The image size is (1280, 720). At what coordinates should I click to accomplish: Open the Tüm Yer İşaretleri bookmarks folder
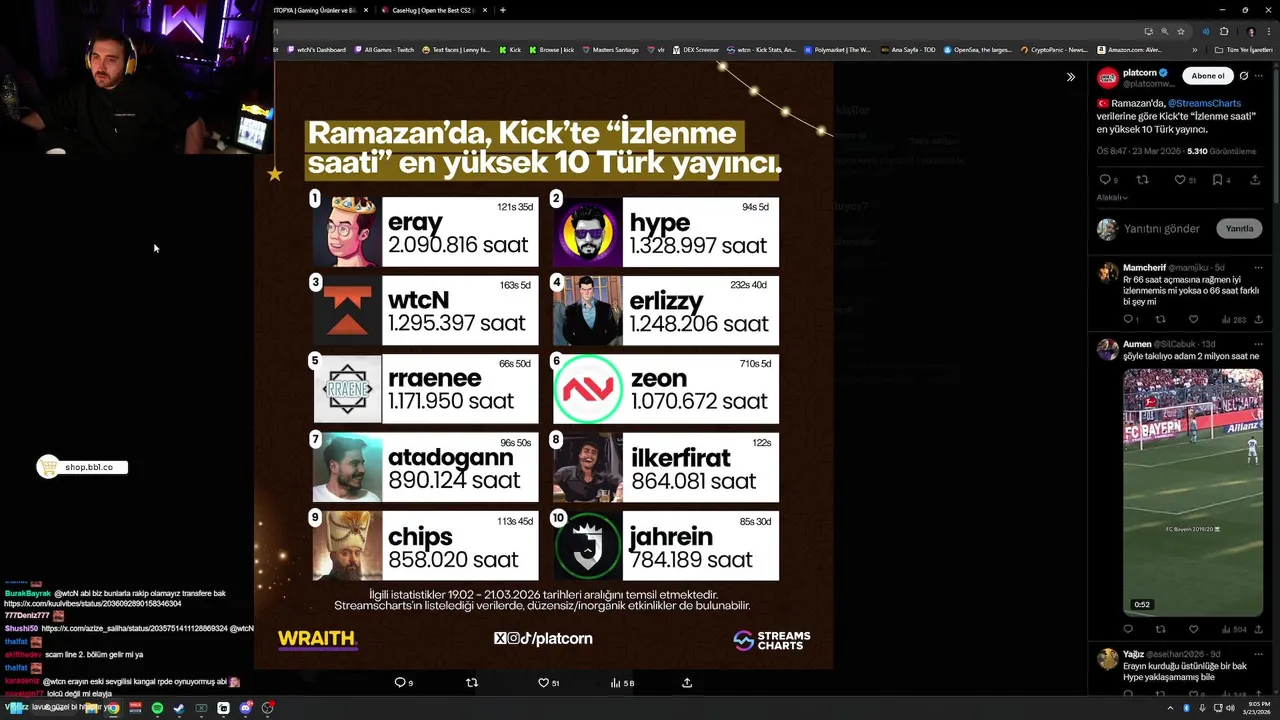tap(1243, 50)
